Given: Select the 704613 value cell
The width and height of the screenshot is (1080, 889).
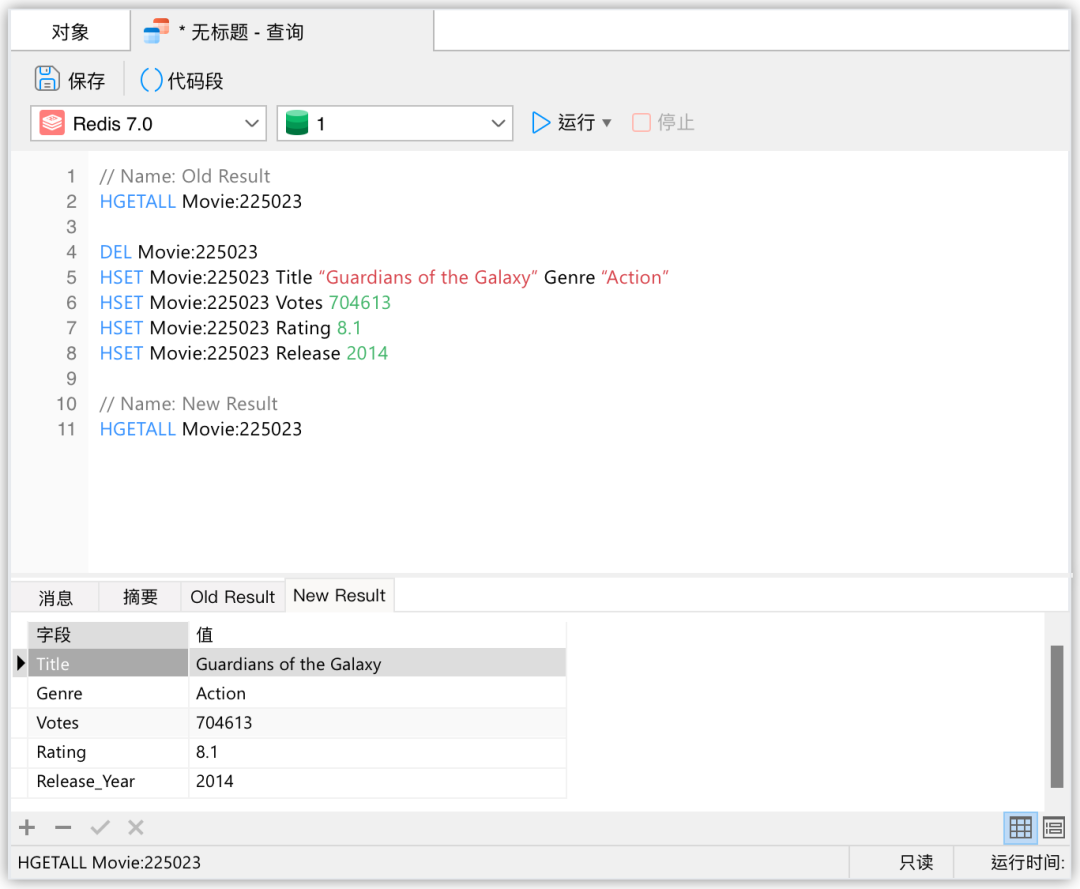Looking at the screenshot, I should coord(377,722).
